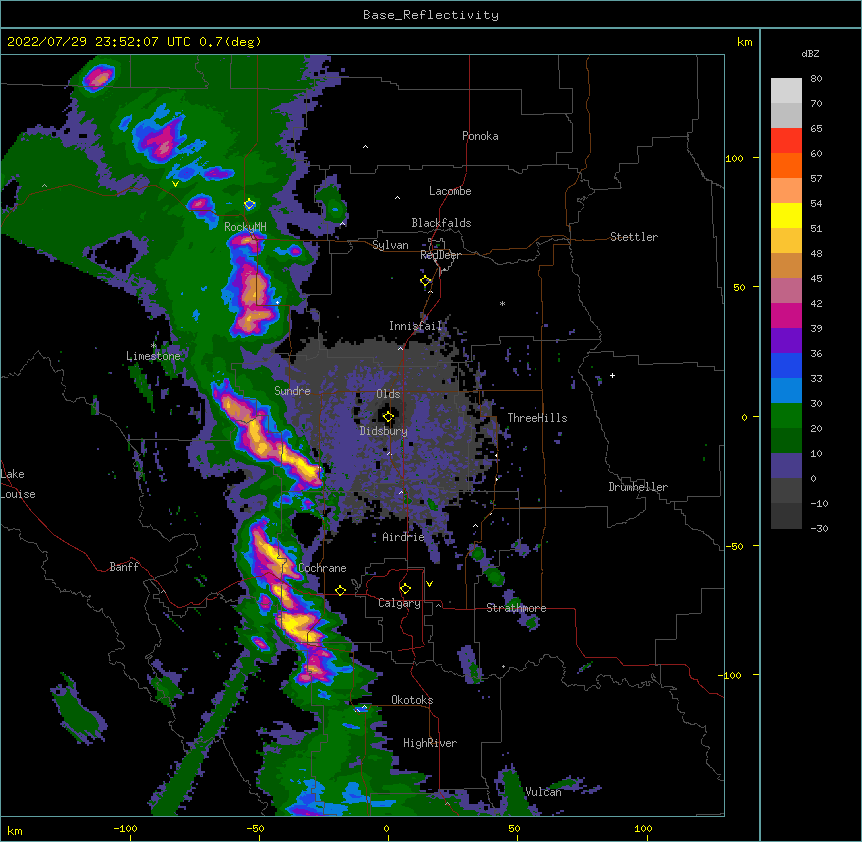Click the RedDeer city label
Viewport: 862px width, 842px height.
pyautogui.click(x=440, y=255)
